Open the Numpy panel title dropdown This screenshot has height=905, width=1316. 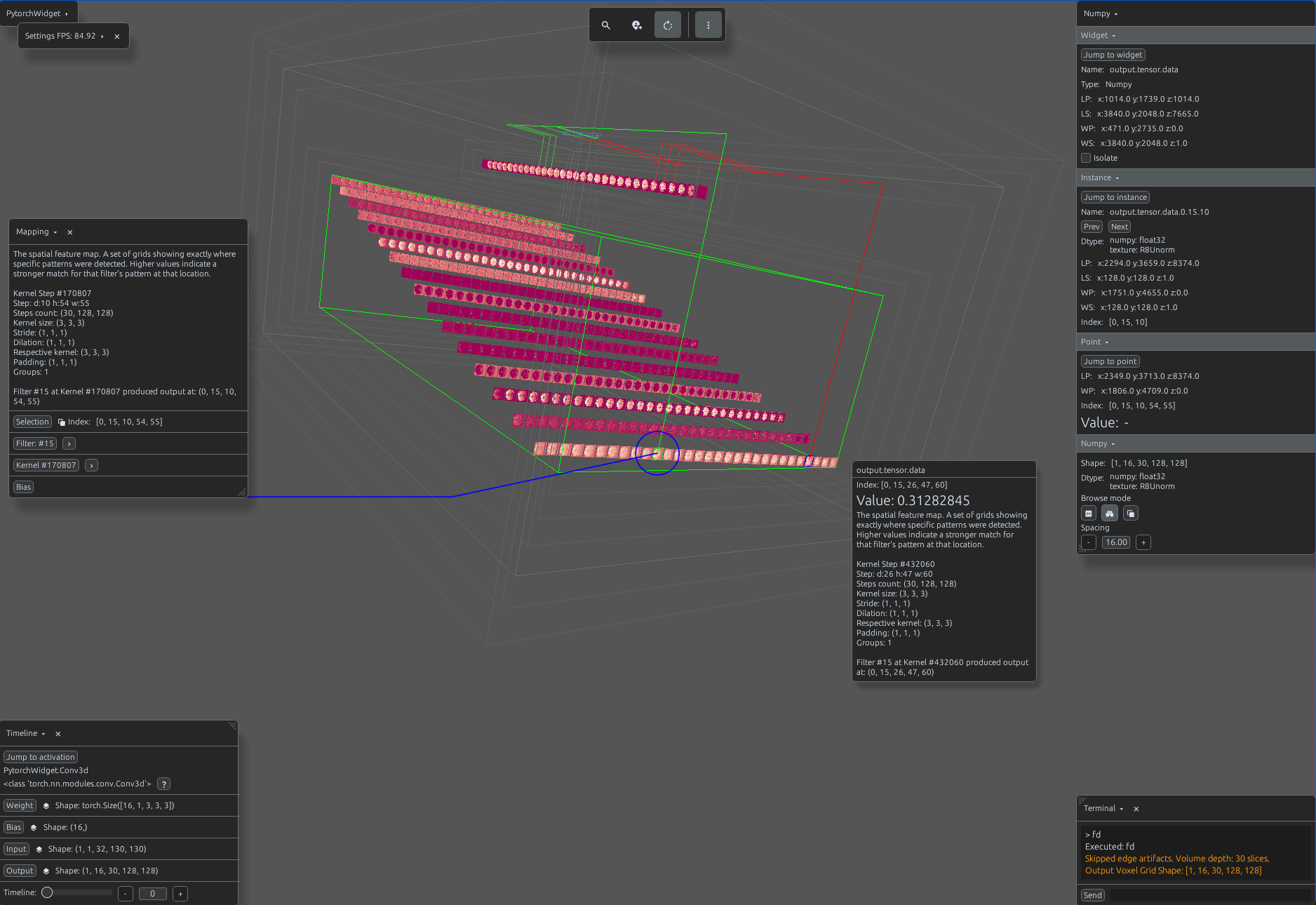click(1101, 14)
